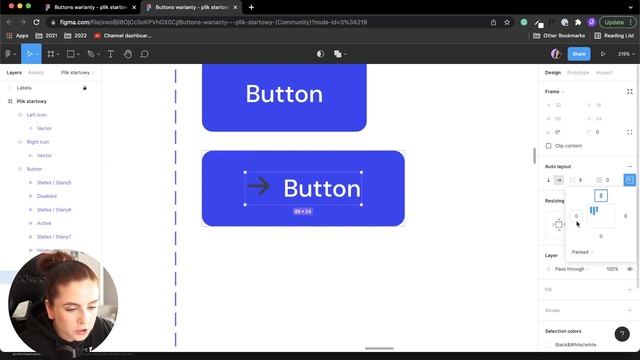Open the Frame type dropdown
Image resolution: width=640 pixels, height=360 pixels.
pyautogui.click(x=554, y=91)
